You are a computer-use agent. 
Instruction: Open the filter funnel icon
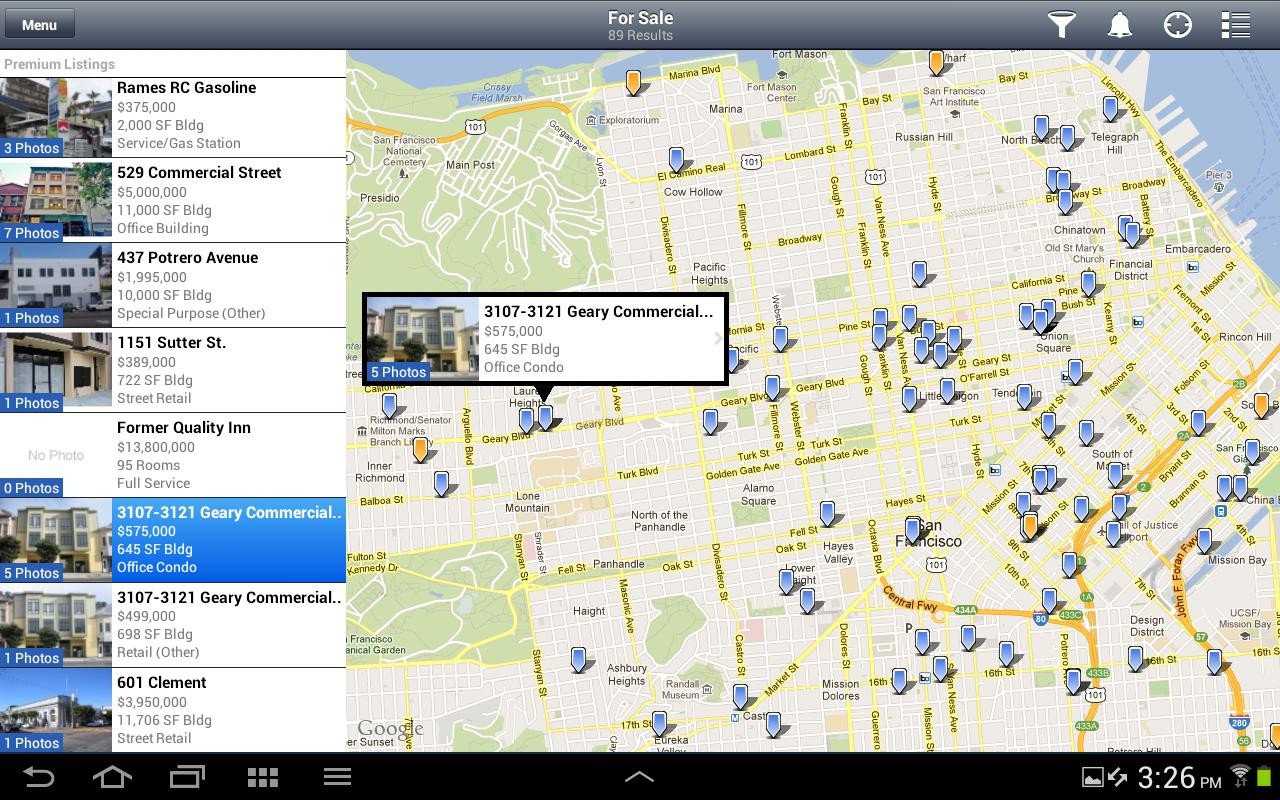(1061, 25)
